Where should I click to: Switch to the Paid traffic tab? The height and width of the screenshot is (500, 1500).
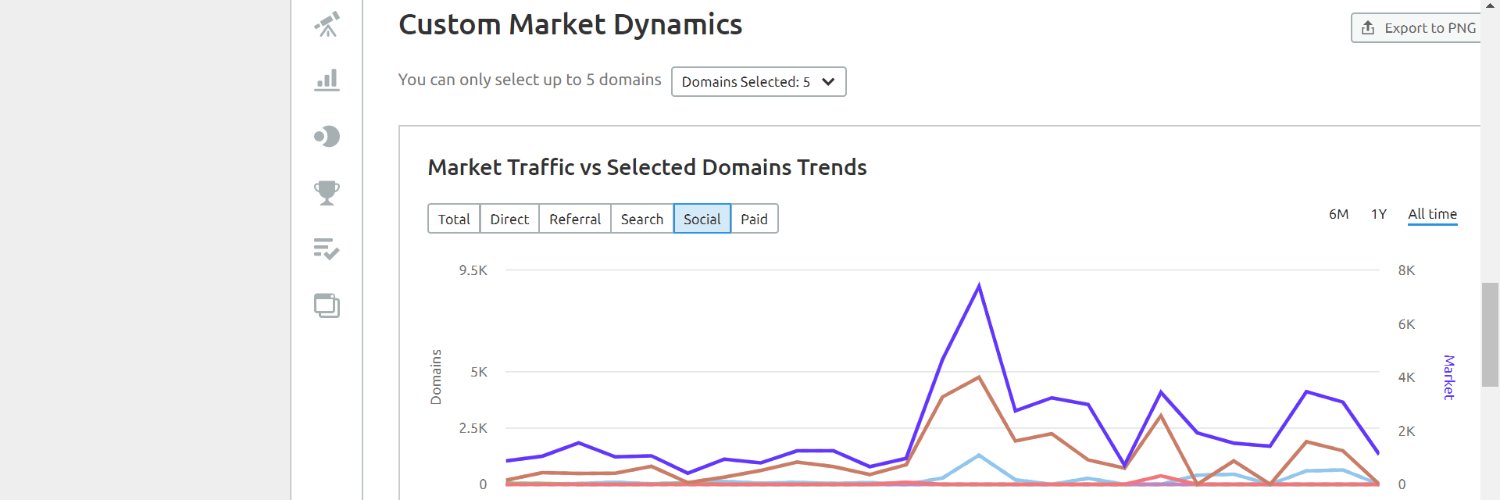pyautogui.click(x=754, y=219)
